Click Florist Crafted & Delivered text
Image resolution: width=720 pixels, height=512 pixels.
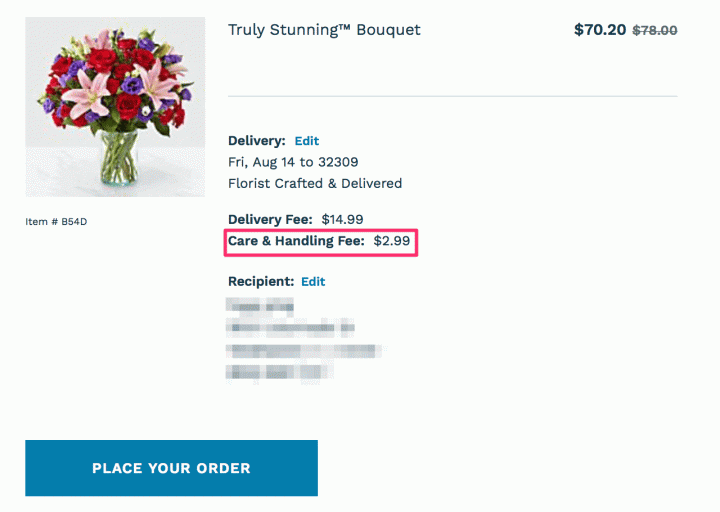point(315,184)
